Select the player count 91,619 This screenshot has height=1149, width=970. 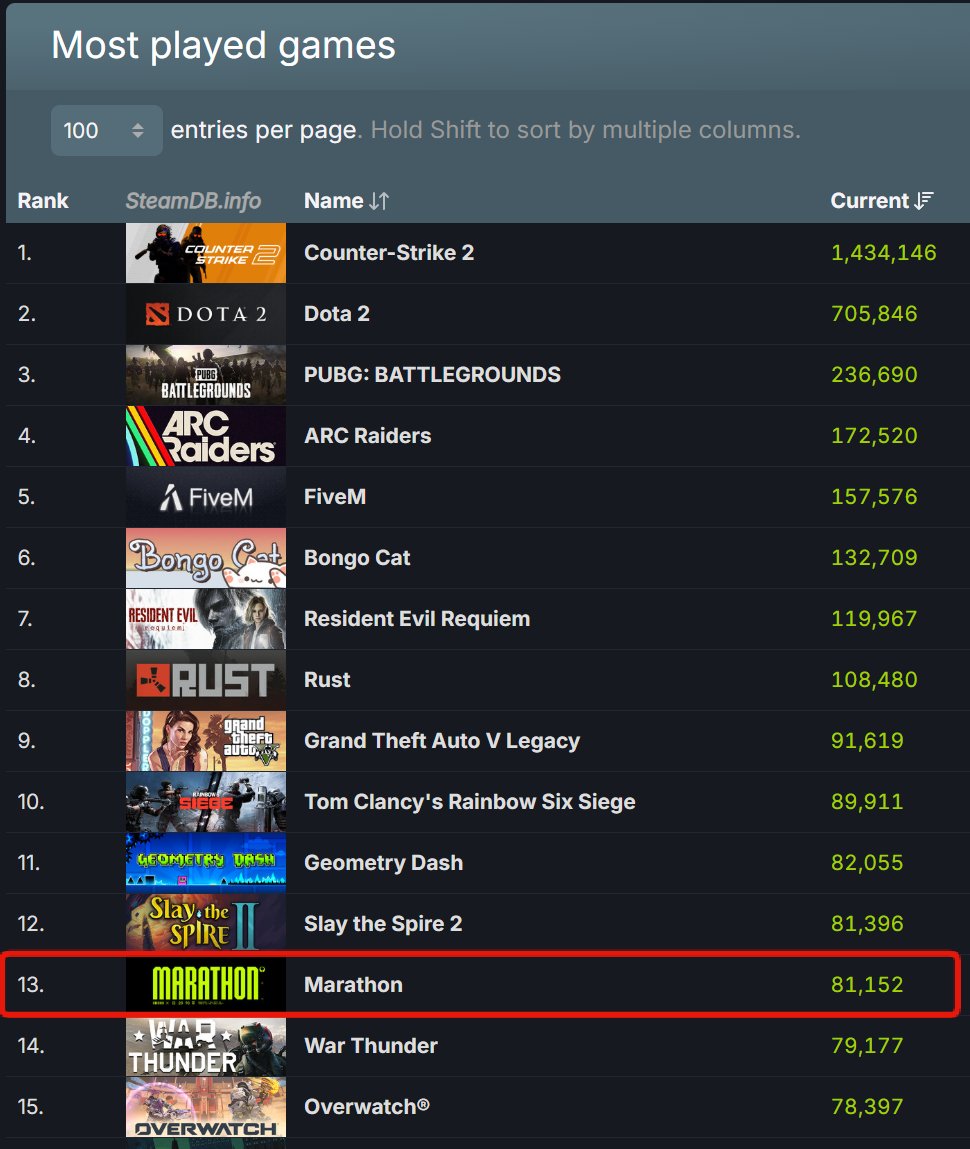[867, 741]
